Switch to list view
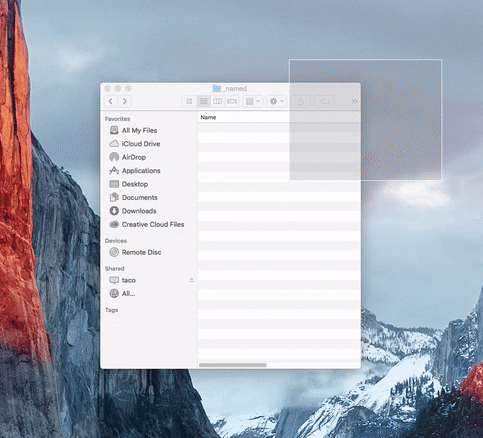483x438 pixels. 203,101
